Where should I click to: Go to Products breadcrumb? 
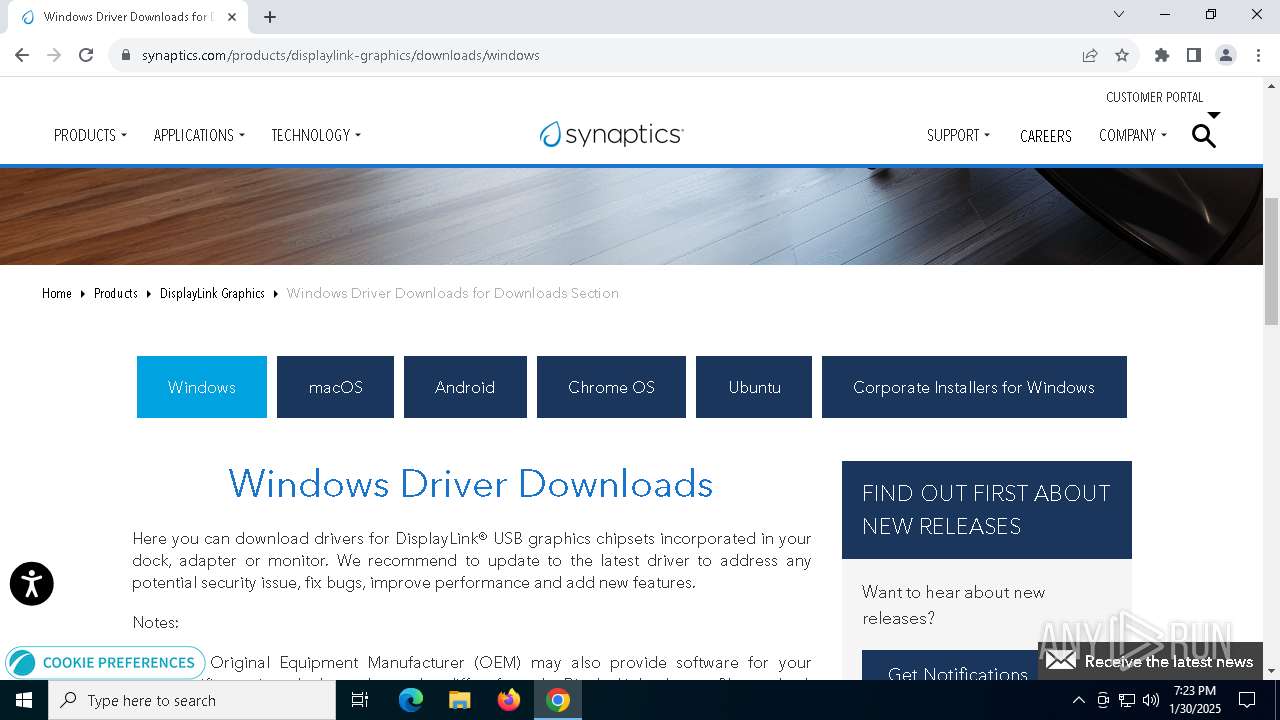[116, 293]
